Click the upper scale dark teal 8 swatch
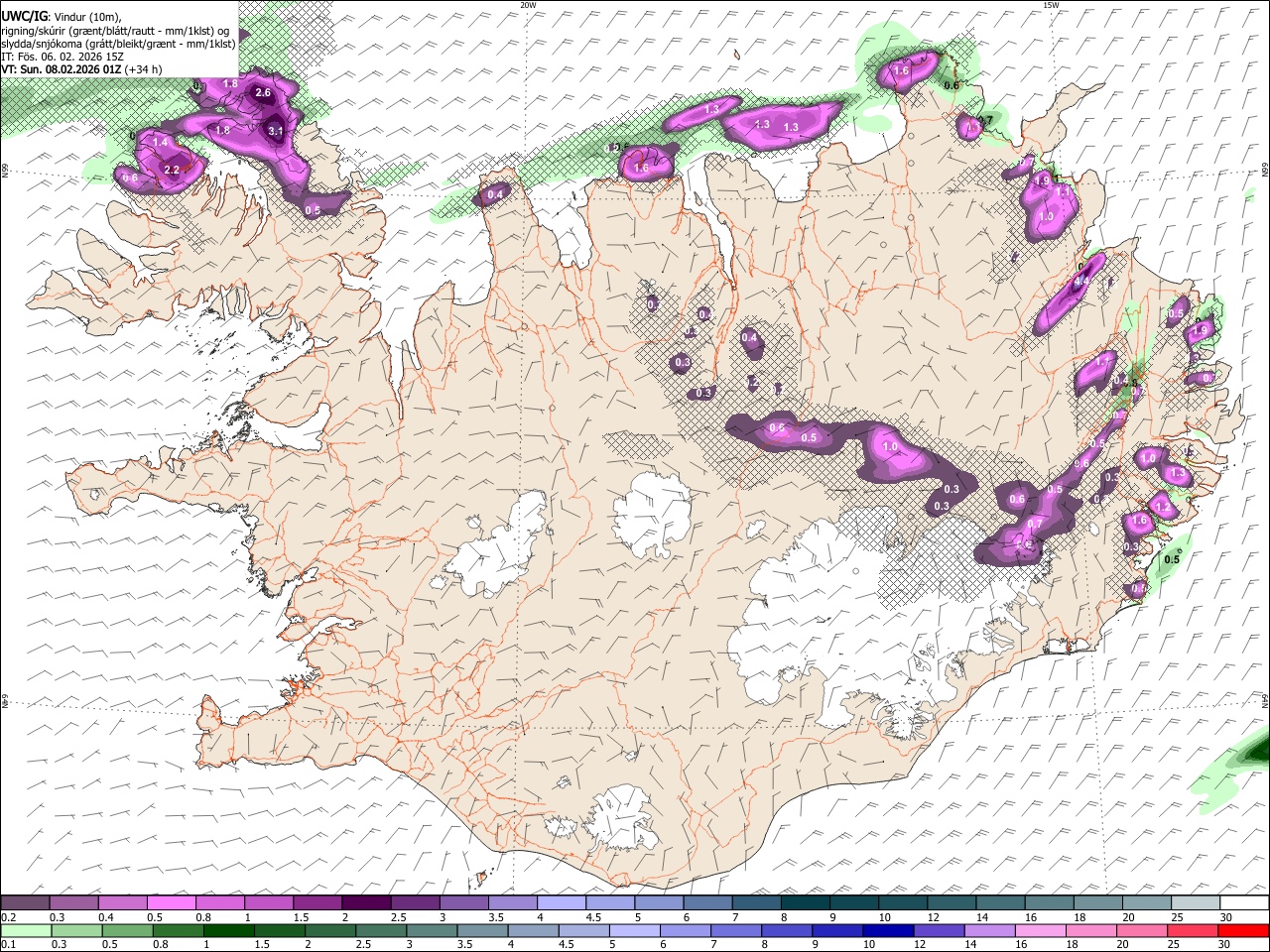Screen dimensions: 1270x952 [807, 903]
